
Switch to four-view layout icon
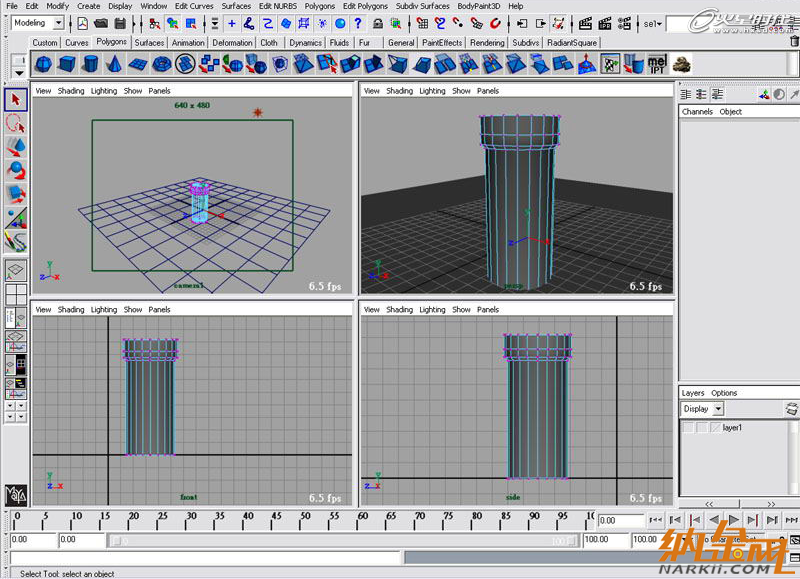click(15, 294)
